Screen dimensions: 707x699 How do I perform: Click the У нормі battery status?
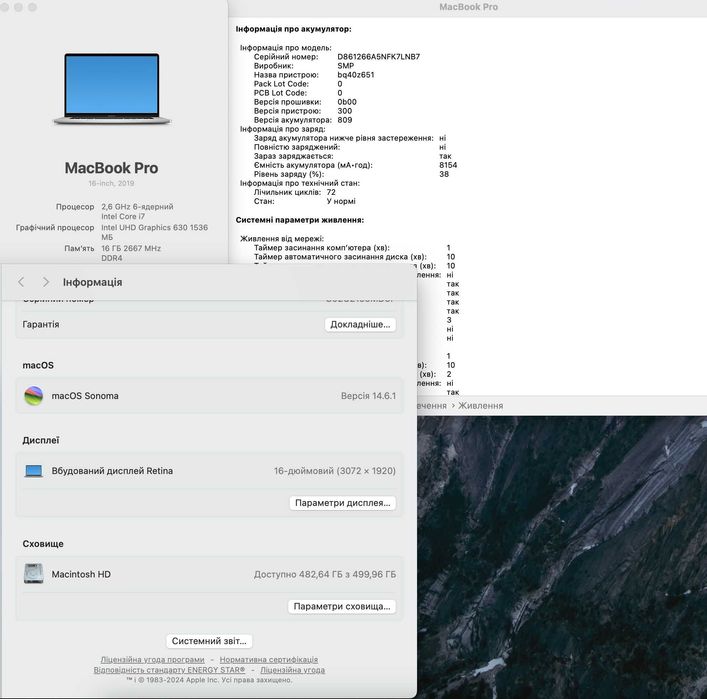click(x=341, y=201)
